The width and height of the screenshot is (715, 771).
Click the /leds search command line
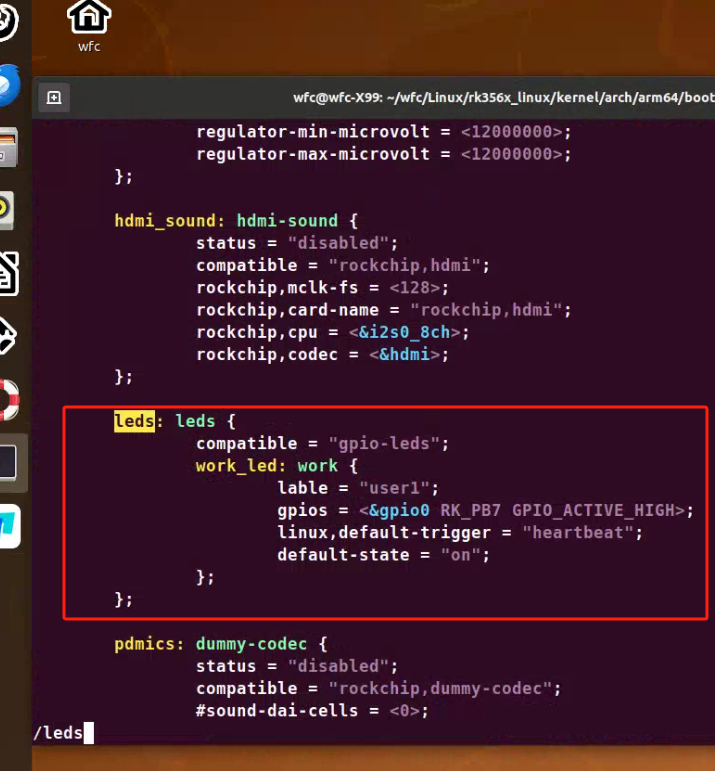(63, 733)
